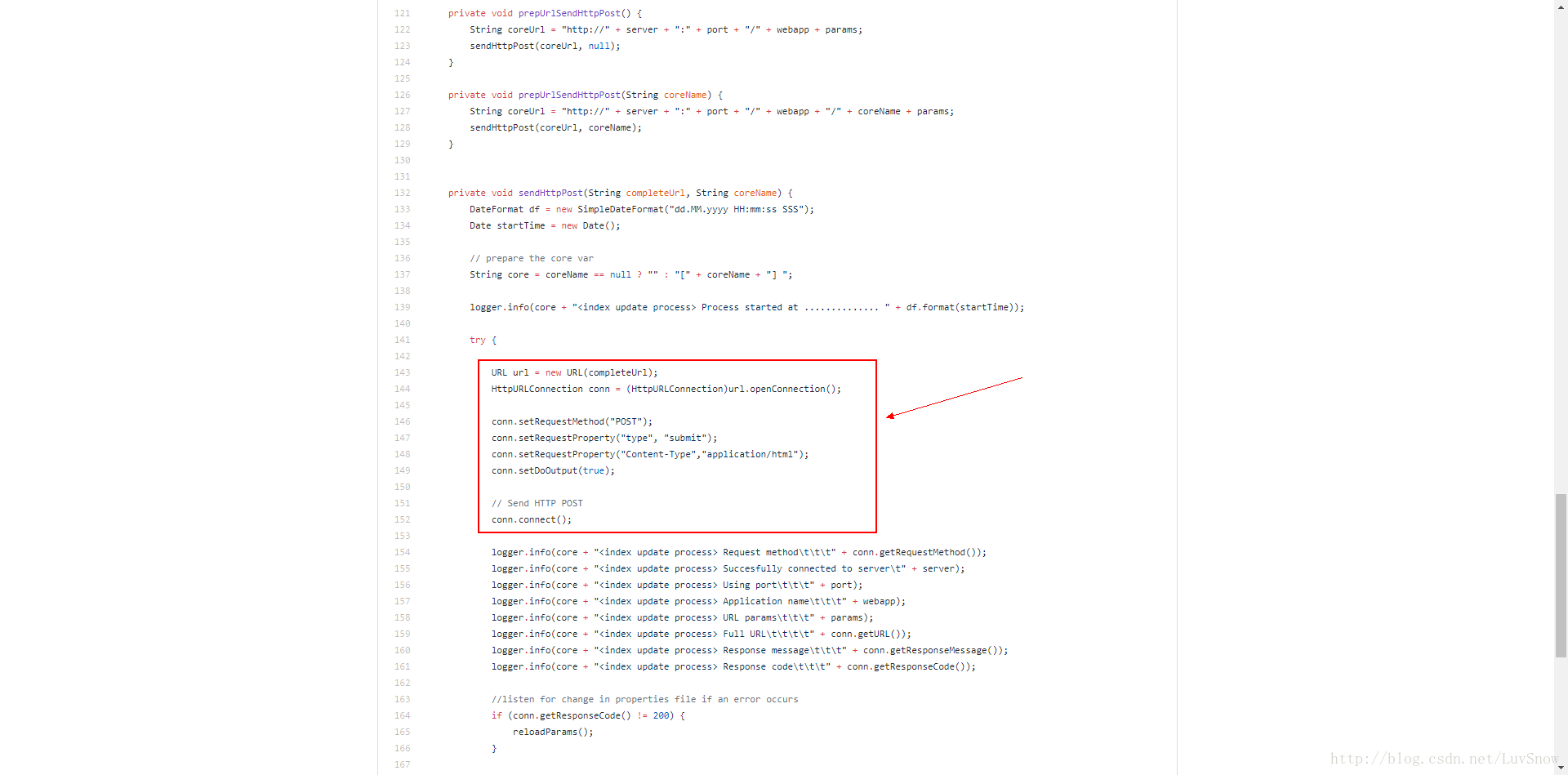Click the 'HttpURLConnection conn' line
The height and width of the screenshot is (775, 1568).
(666, 389)
